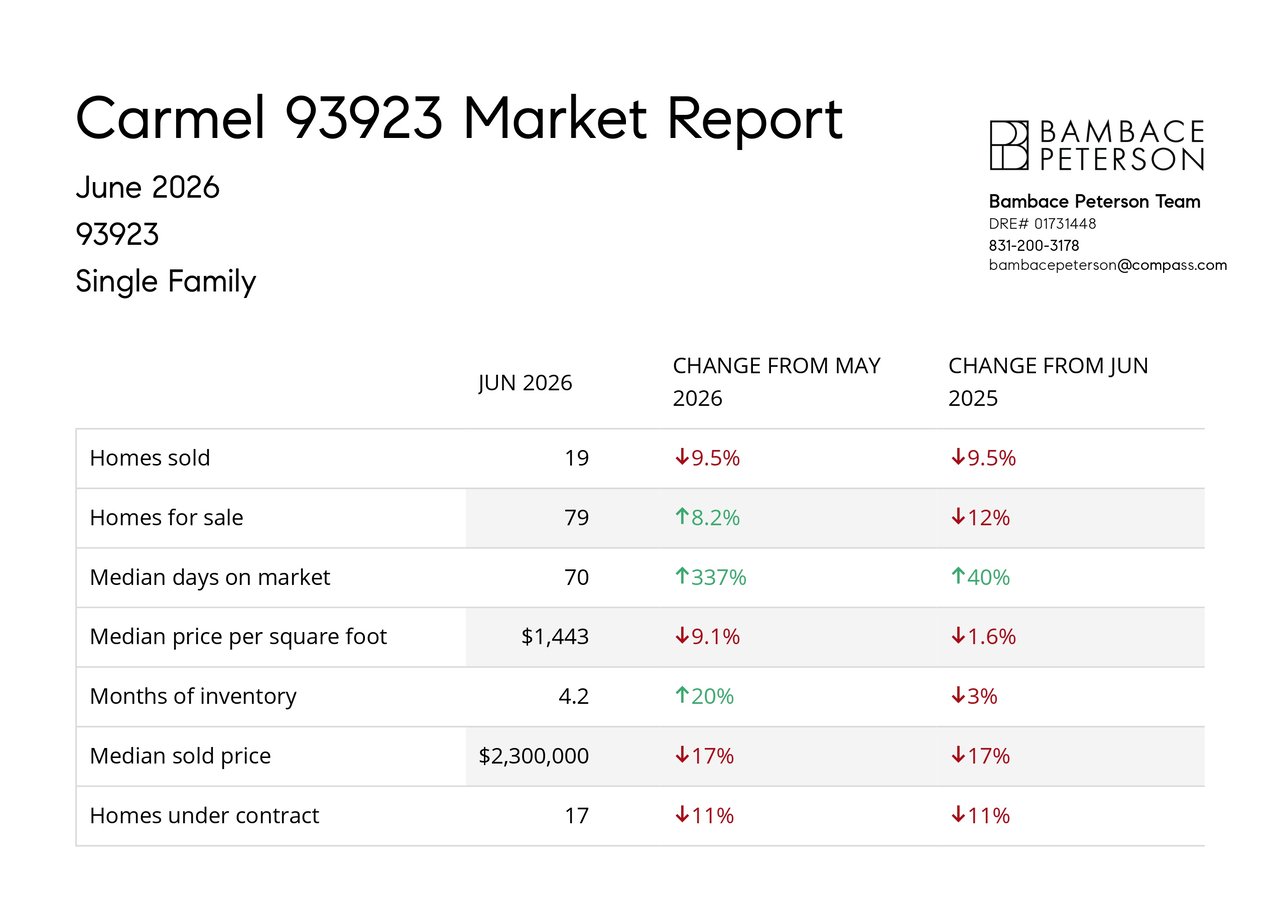Click the Median days on market label

coord(210,577)
